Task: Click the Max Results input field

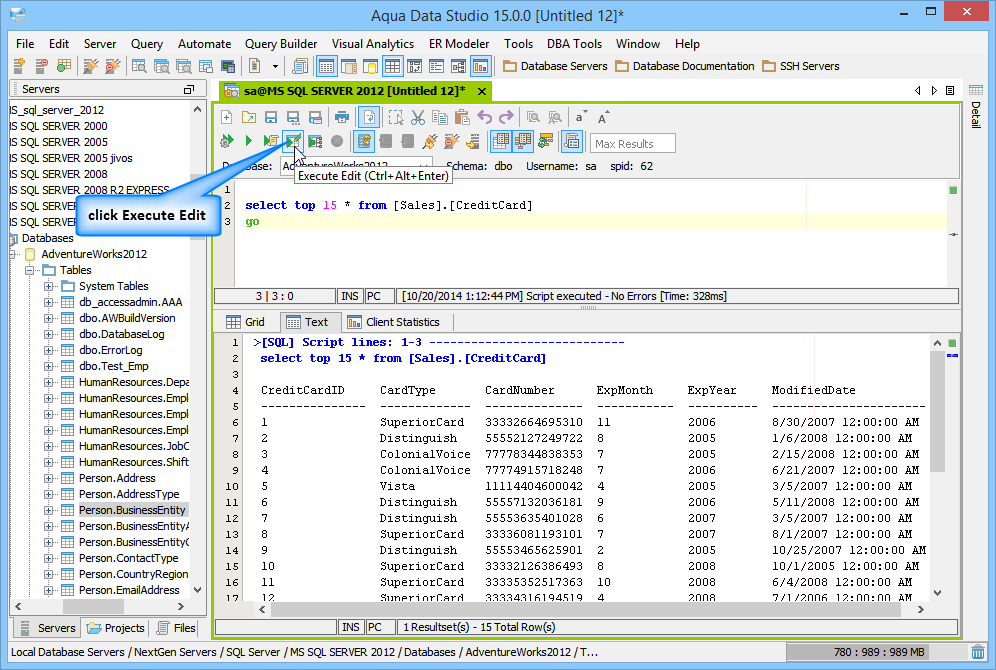Action: [633, 144]
